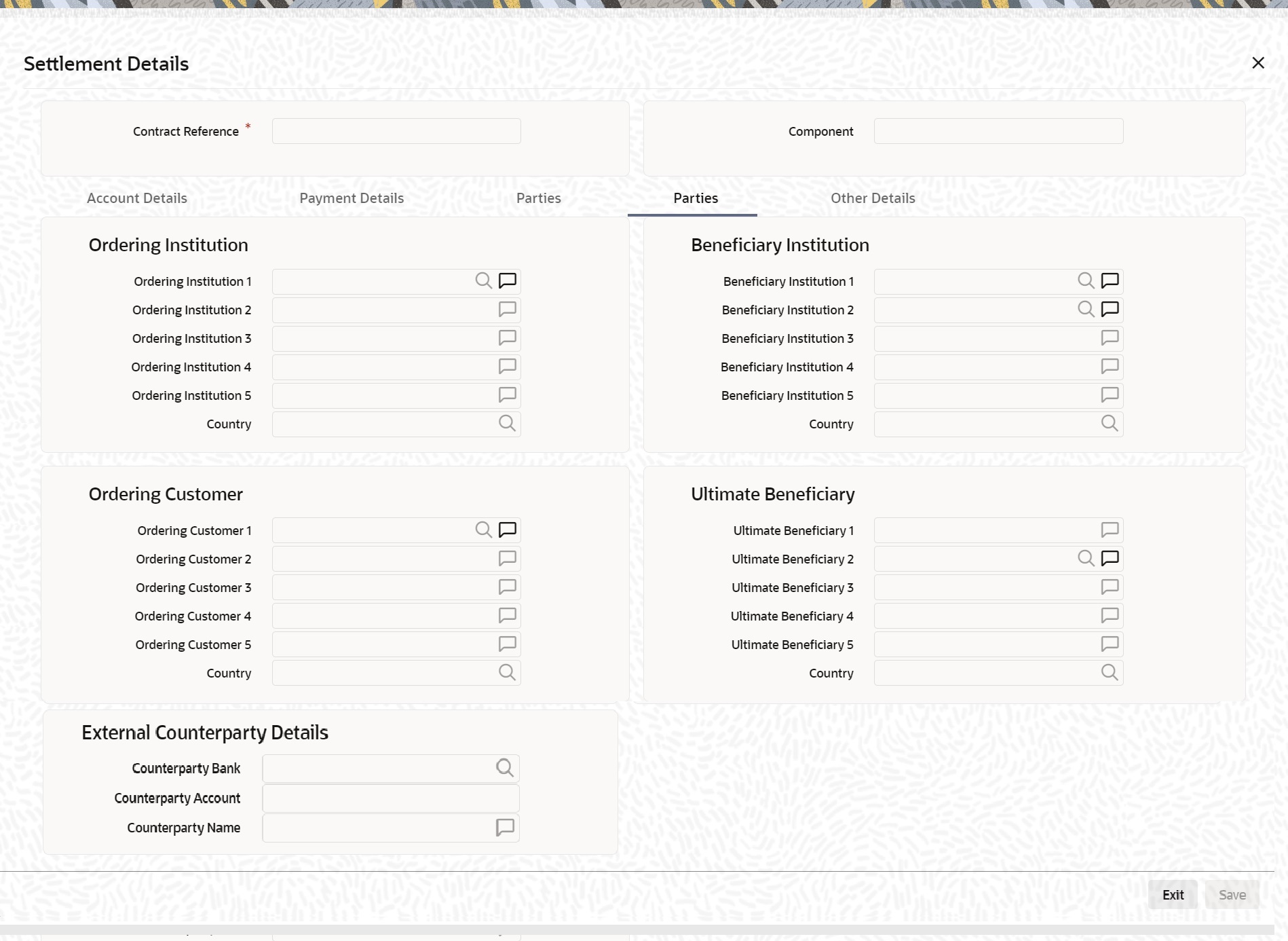This screenshot has height=941, width=1288.
Task: Search Country list in Ordering Institution section
Action: click(x=507, y=424)
